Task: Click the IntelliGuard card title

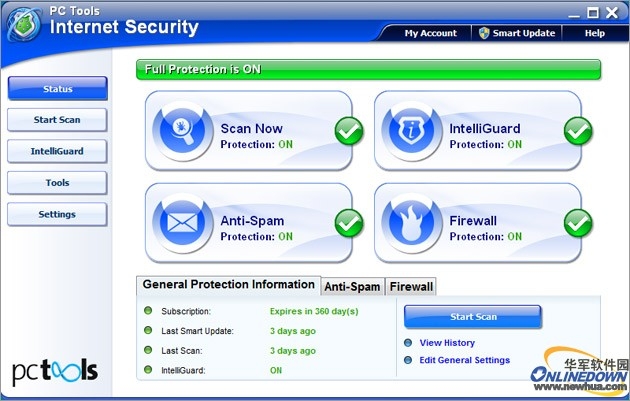Action: [x=485, y=129]
